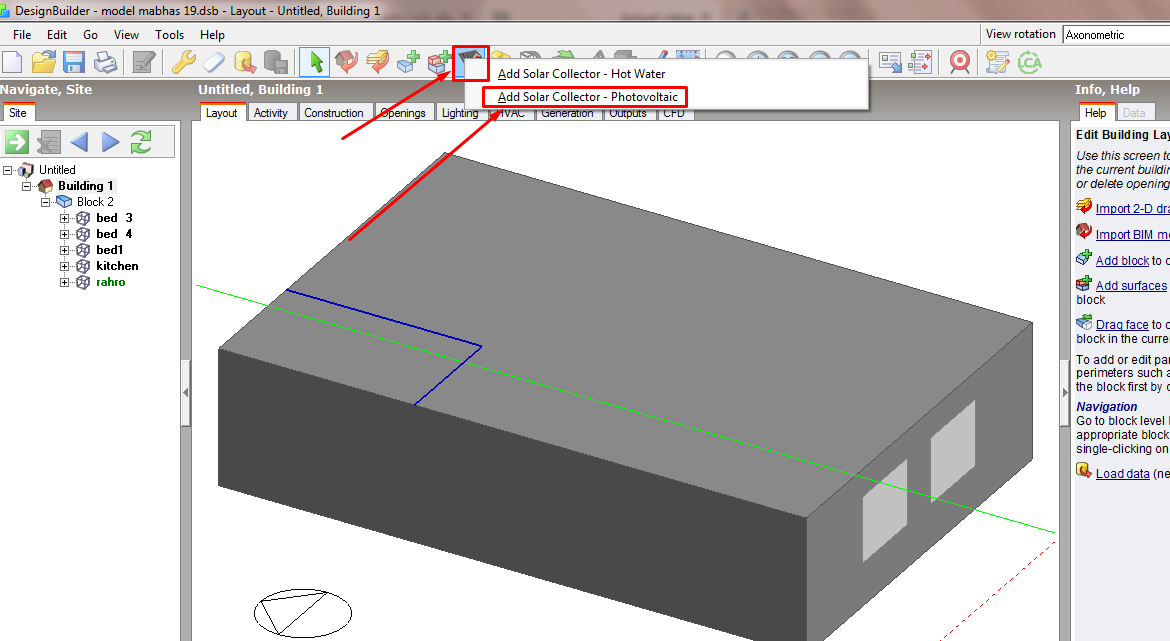Collapse the left navigator panel handle
Screen dimensions: 1170x641
tap(186, 393)
